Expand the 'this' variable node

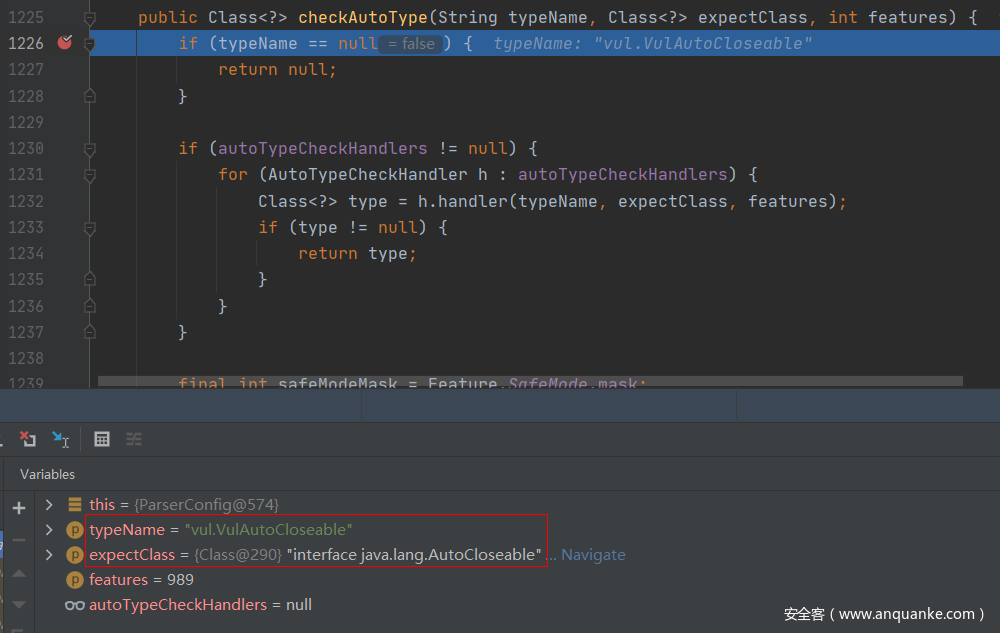[x=49, y=505]
